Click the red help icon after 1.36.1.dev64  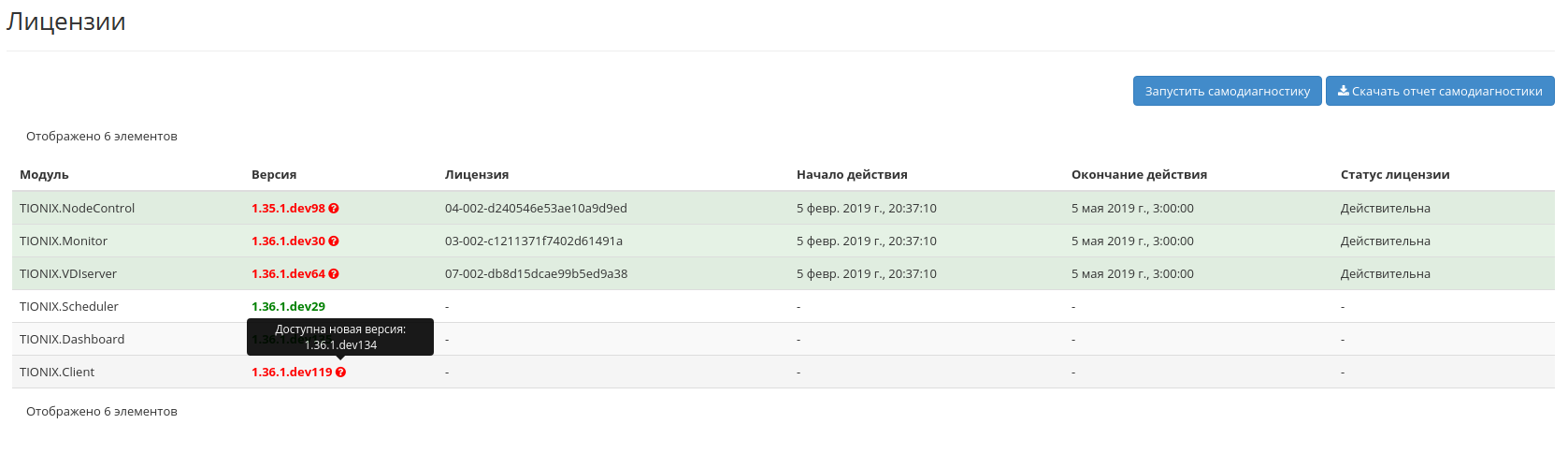pyautogui.click(x=334, y=274)
